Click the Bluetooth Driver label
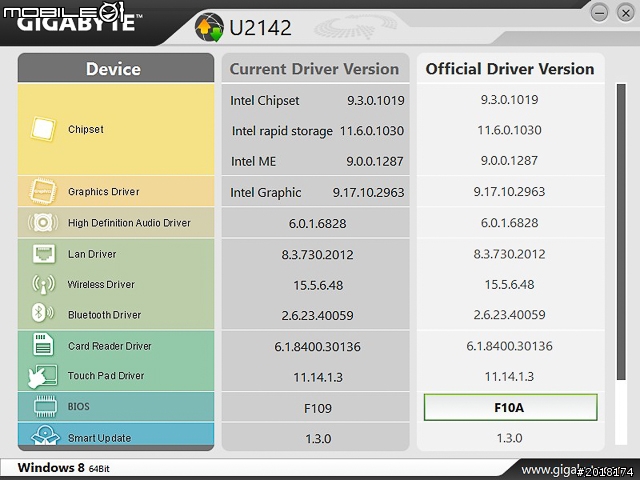Screen dimensions: 640x480 (x=104, y=315)
